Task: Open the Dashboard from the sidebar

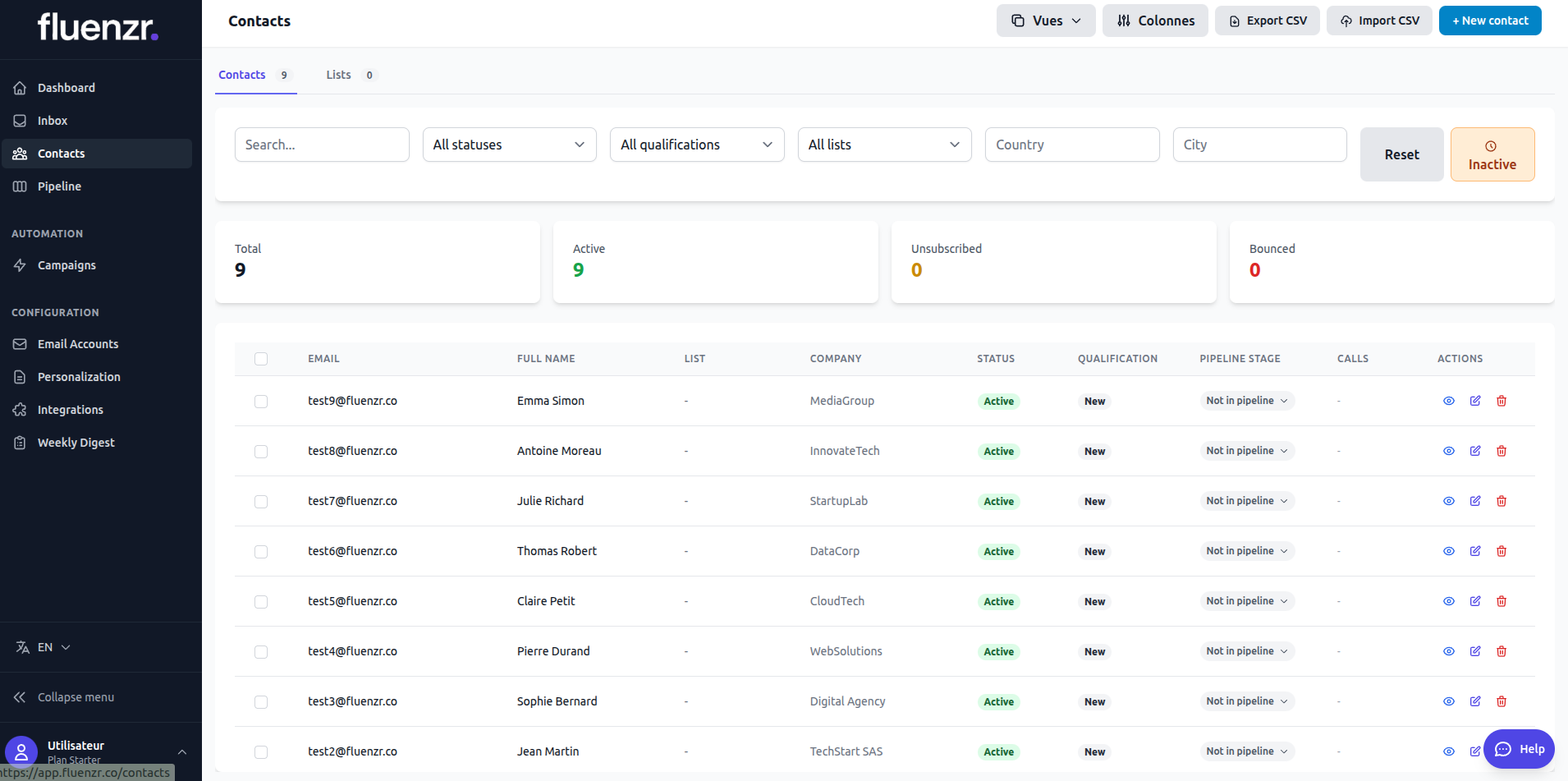Action: (66, 87)
